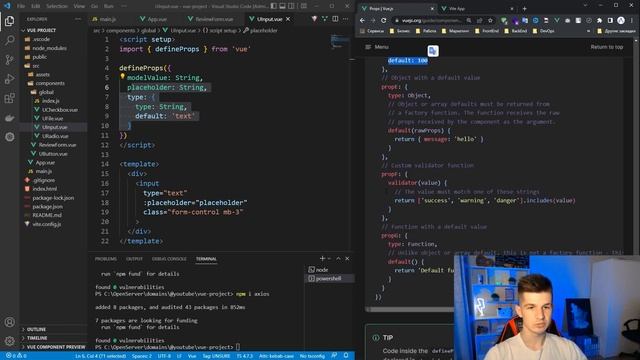Viewport: 640px width, 360px height.
Task: Open the FrontEnd bookmarks folder
Action: pyautogui.click(x=487, y=31)
